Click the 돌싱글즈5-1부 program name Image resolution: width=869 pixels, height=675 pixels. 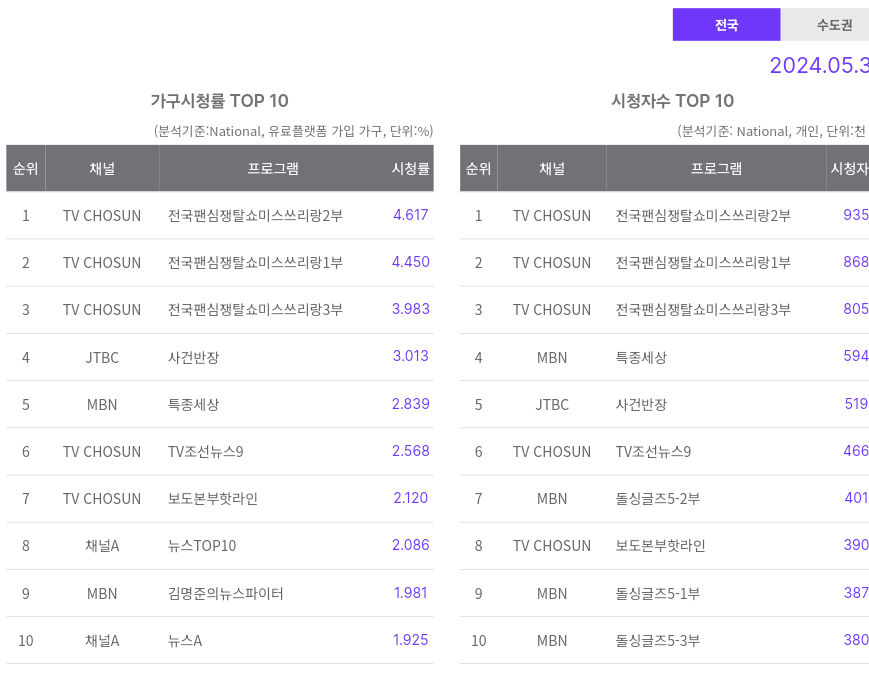click(x=658, y=594)
